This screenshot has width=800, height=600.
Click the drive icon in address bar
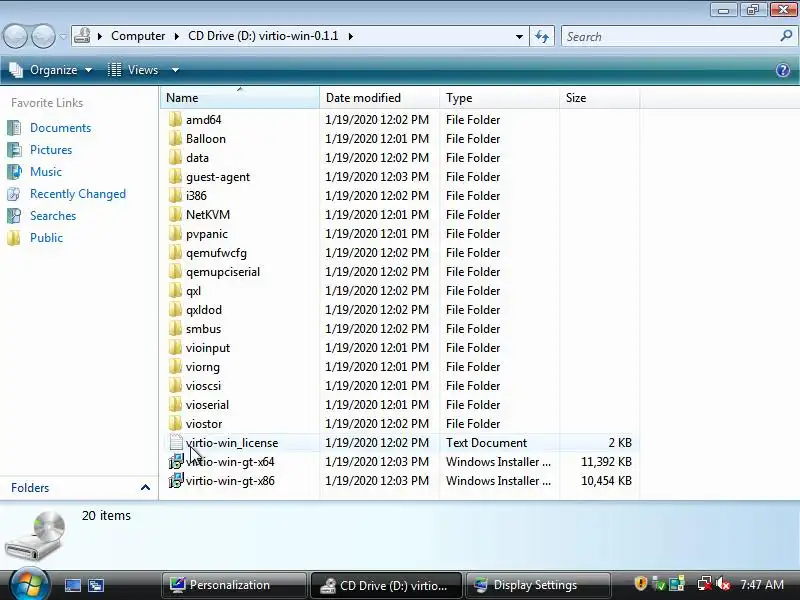click(x=82, y=36)
